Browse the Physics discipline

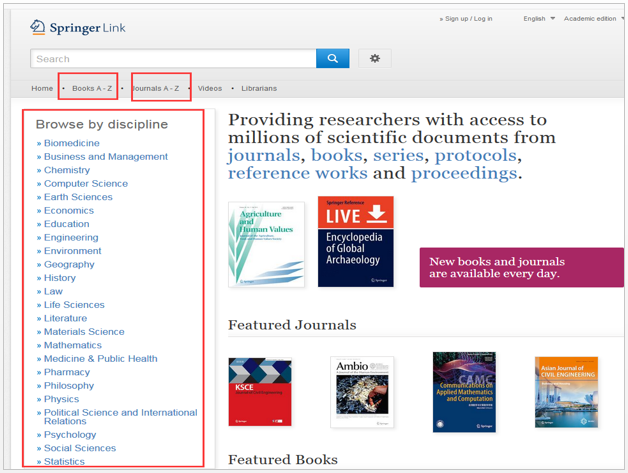[61, 399]
